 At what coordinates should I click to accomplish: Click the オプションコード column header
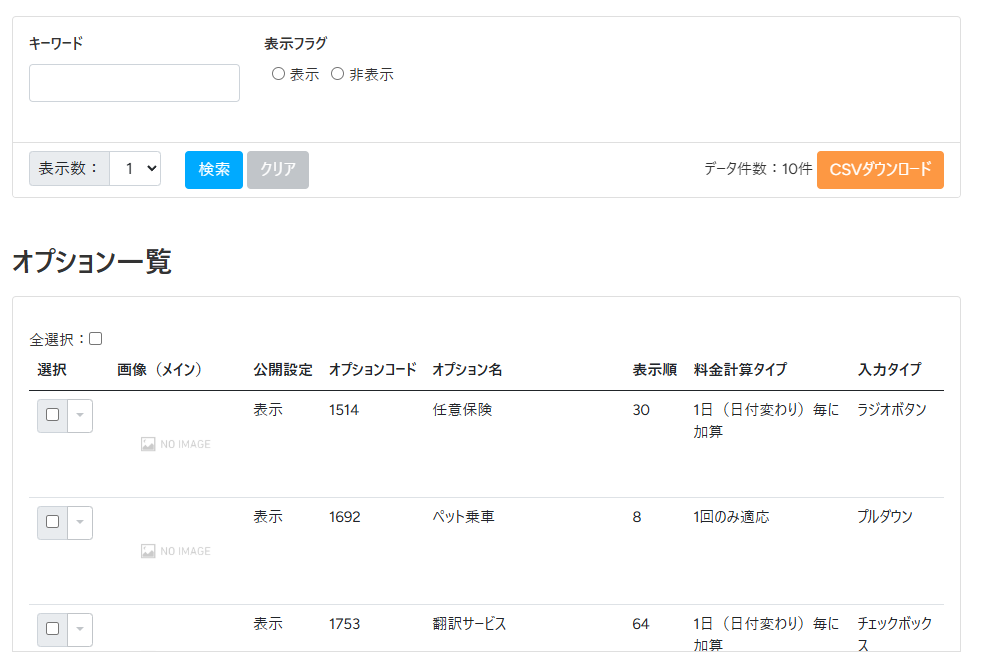pos(372,370)
